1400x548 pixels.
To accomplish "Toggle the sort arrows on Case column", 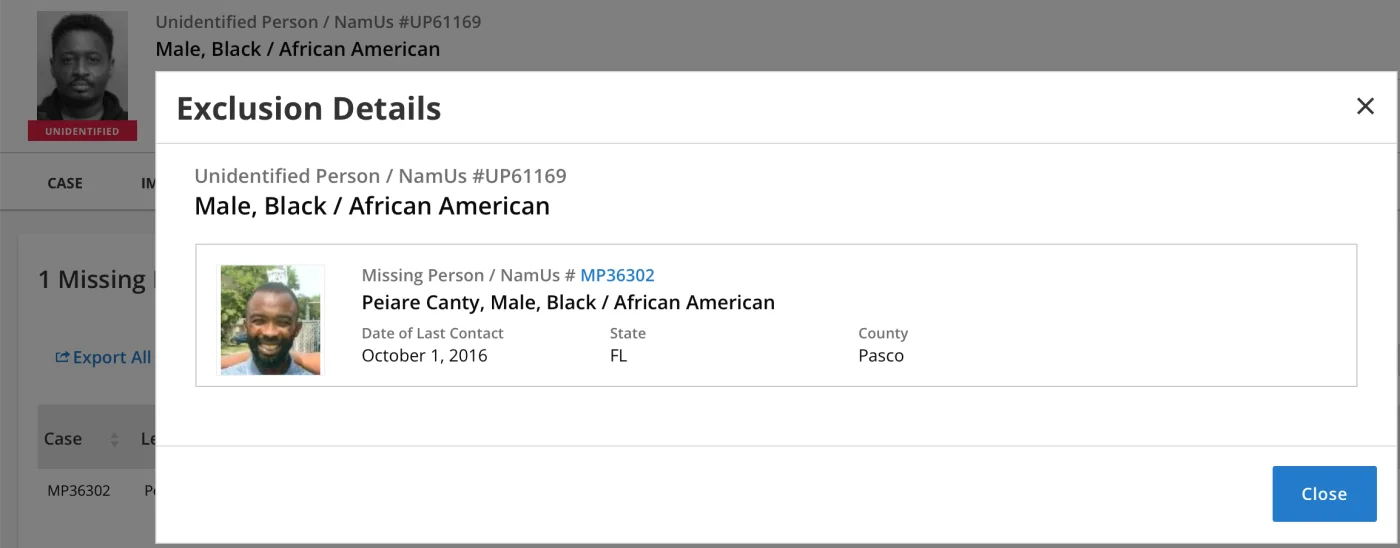I will coord(114,439).
